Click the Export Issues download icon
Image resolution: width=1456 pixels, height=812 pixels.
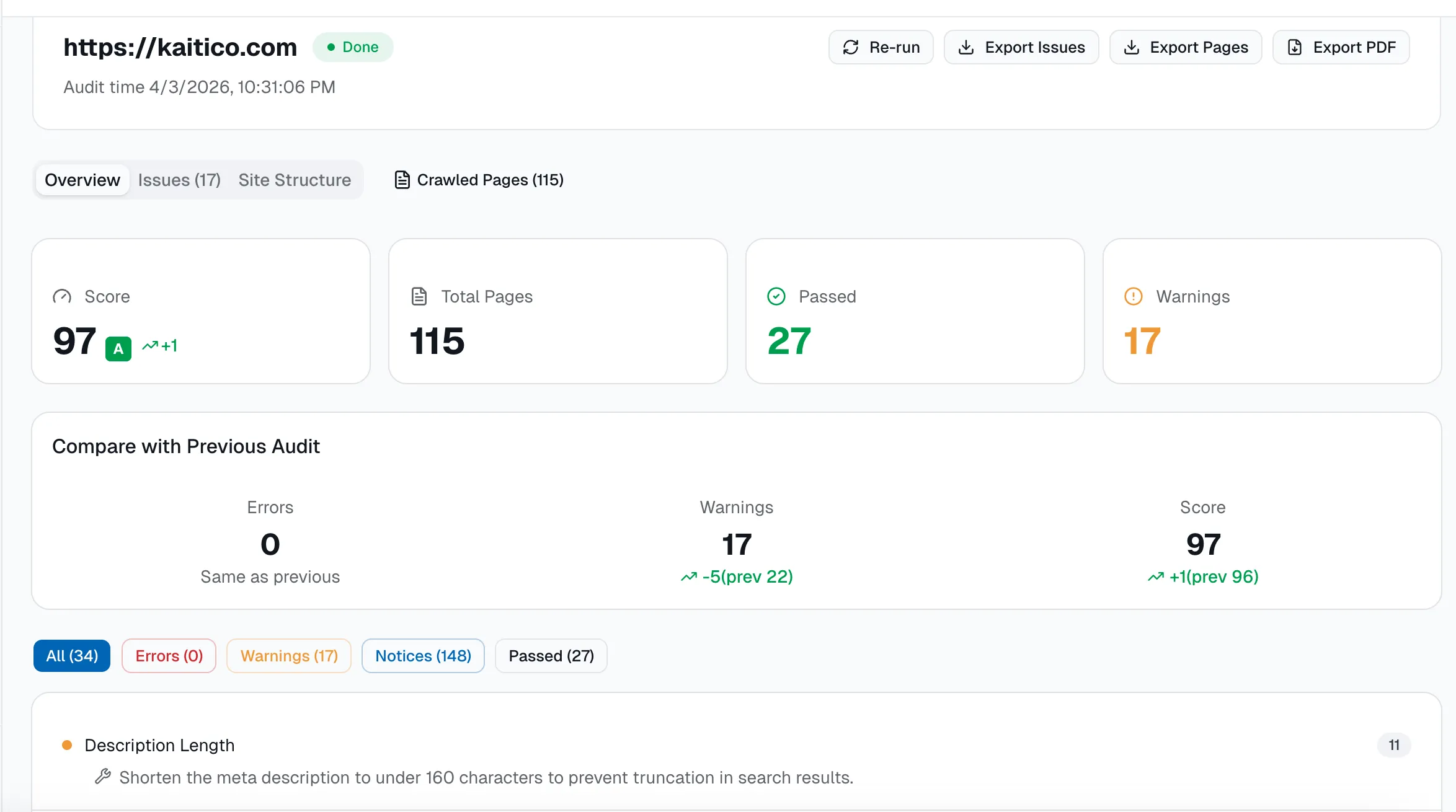pyautogui.click(x=966, y=47)
